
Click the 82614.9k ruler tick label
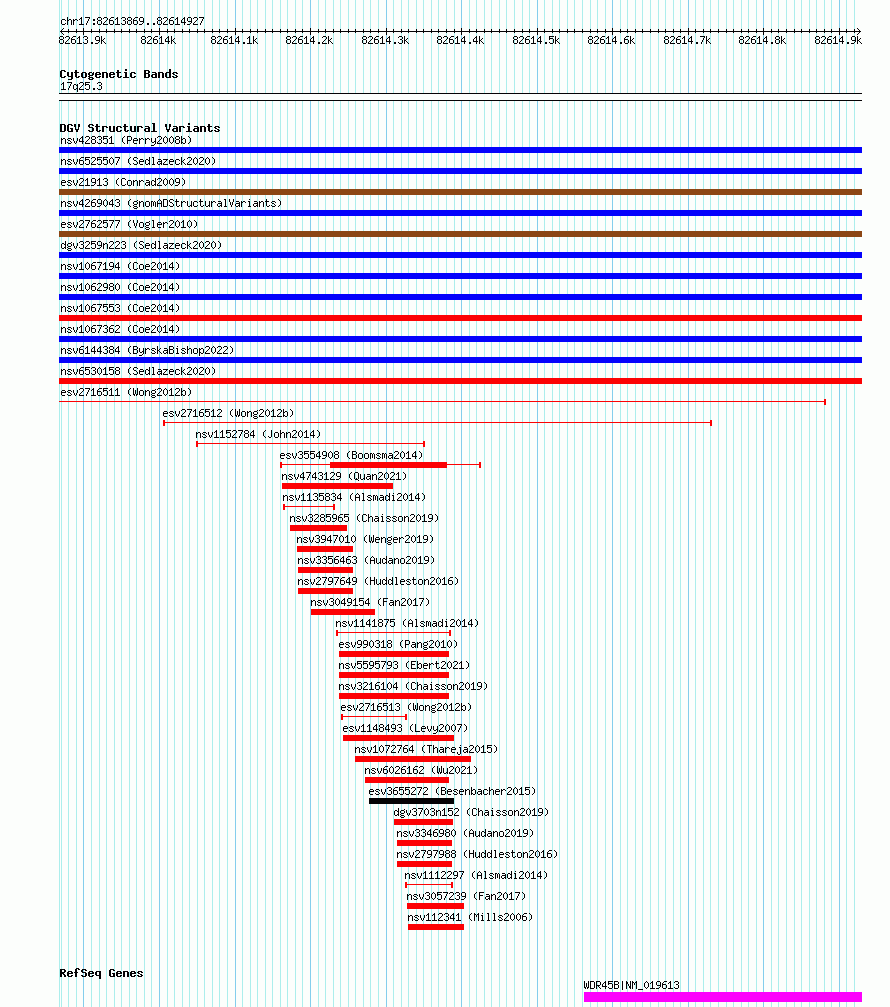[x=837, y=40]
